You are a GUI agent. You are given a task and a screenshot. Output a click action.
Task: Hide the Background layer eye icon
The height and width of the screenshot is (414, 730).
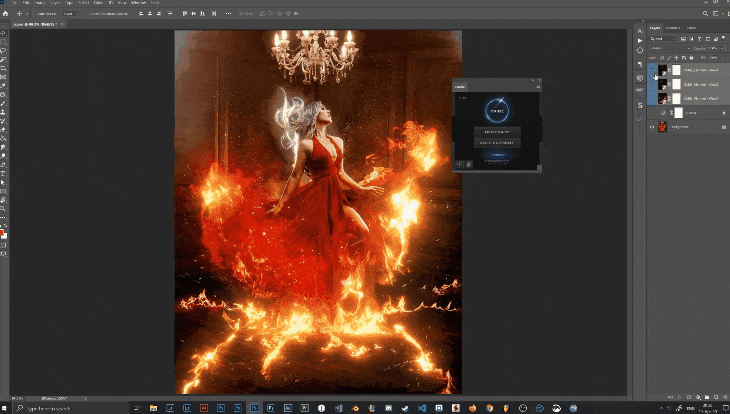pos(652,127)
